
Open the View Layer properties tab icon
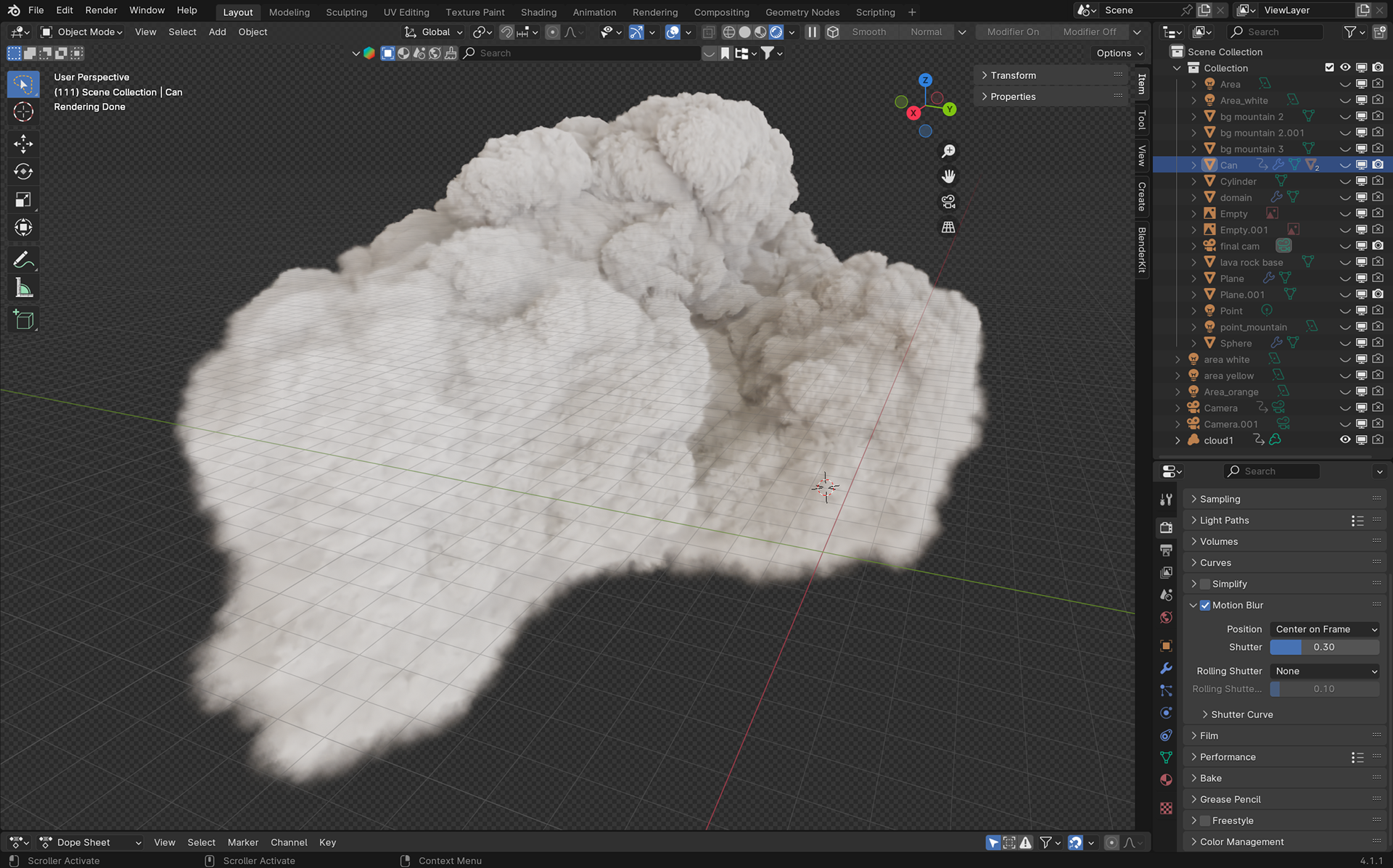click(1166, 572)
